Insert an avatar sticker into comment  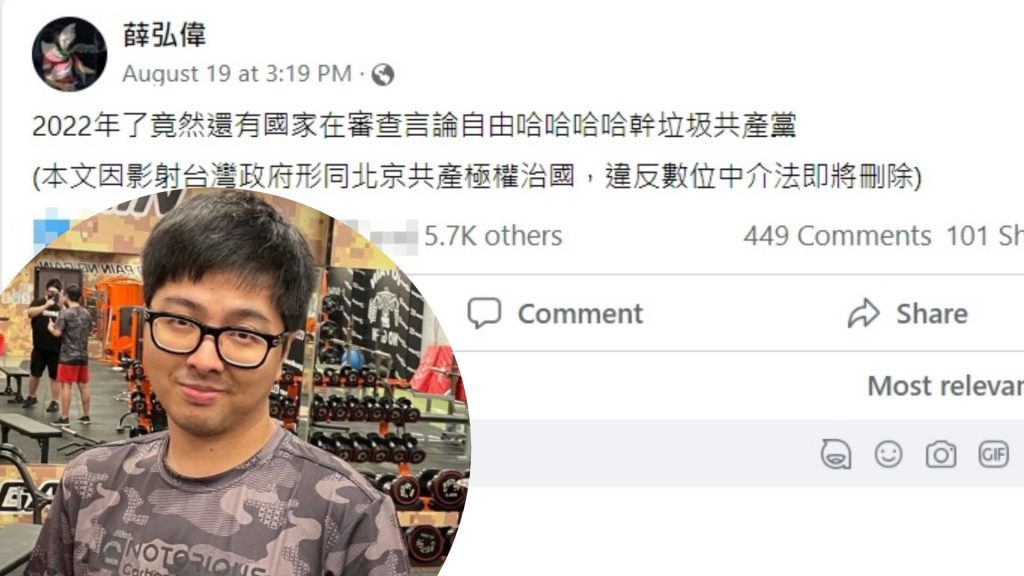836,453
